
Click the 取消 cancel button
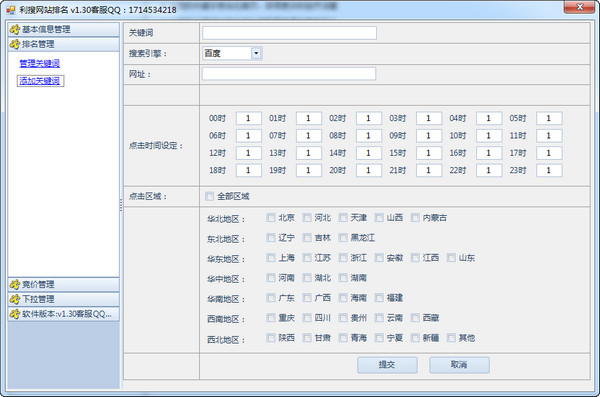(x=459, y=365)
